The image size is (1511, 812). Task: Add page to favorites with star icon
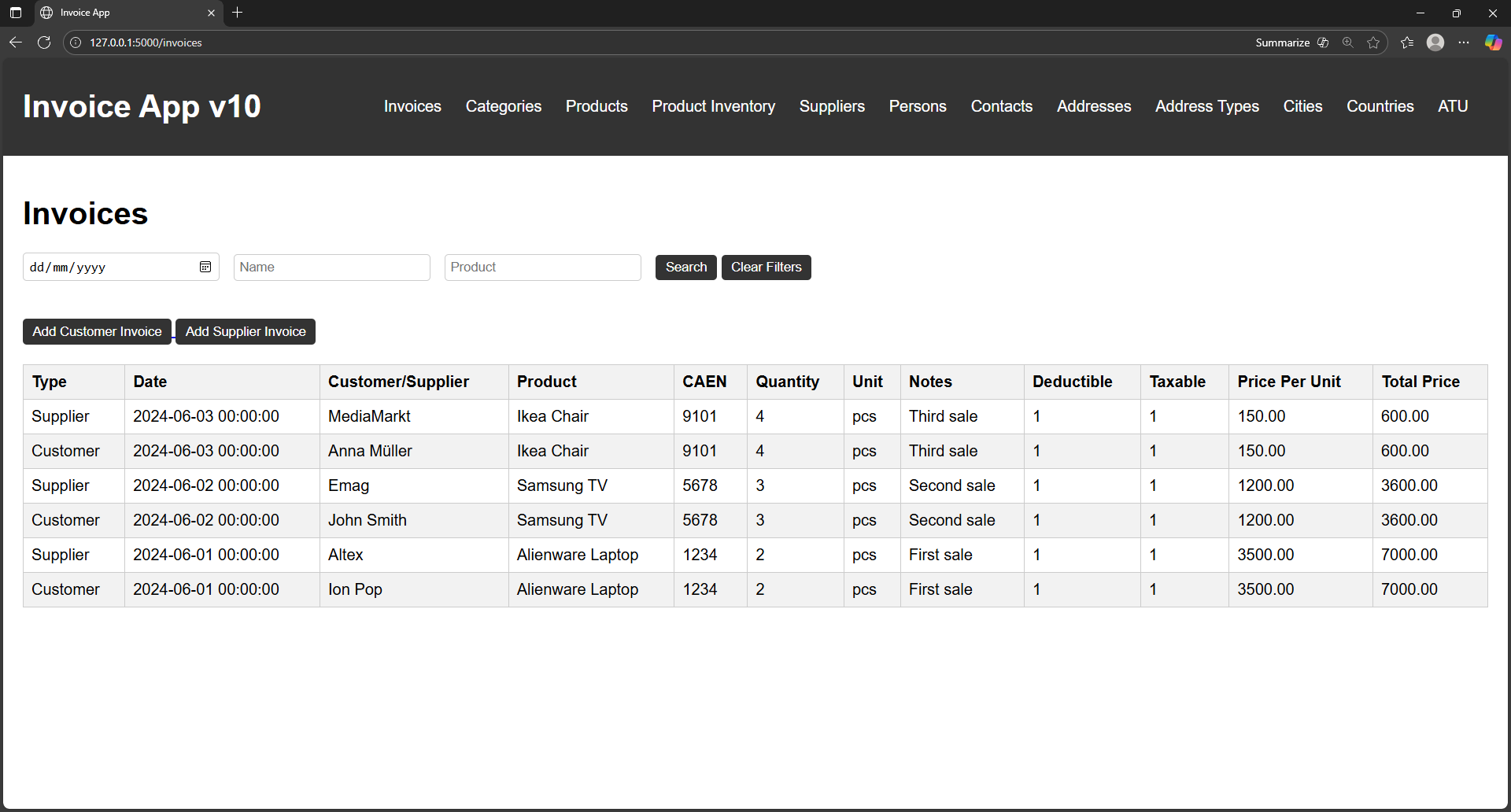pyautogui.click(x=1373, y=42)
